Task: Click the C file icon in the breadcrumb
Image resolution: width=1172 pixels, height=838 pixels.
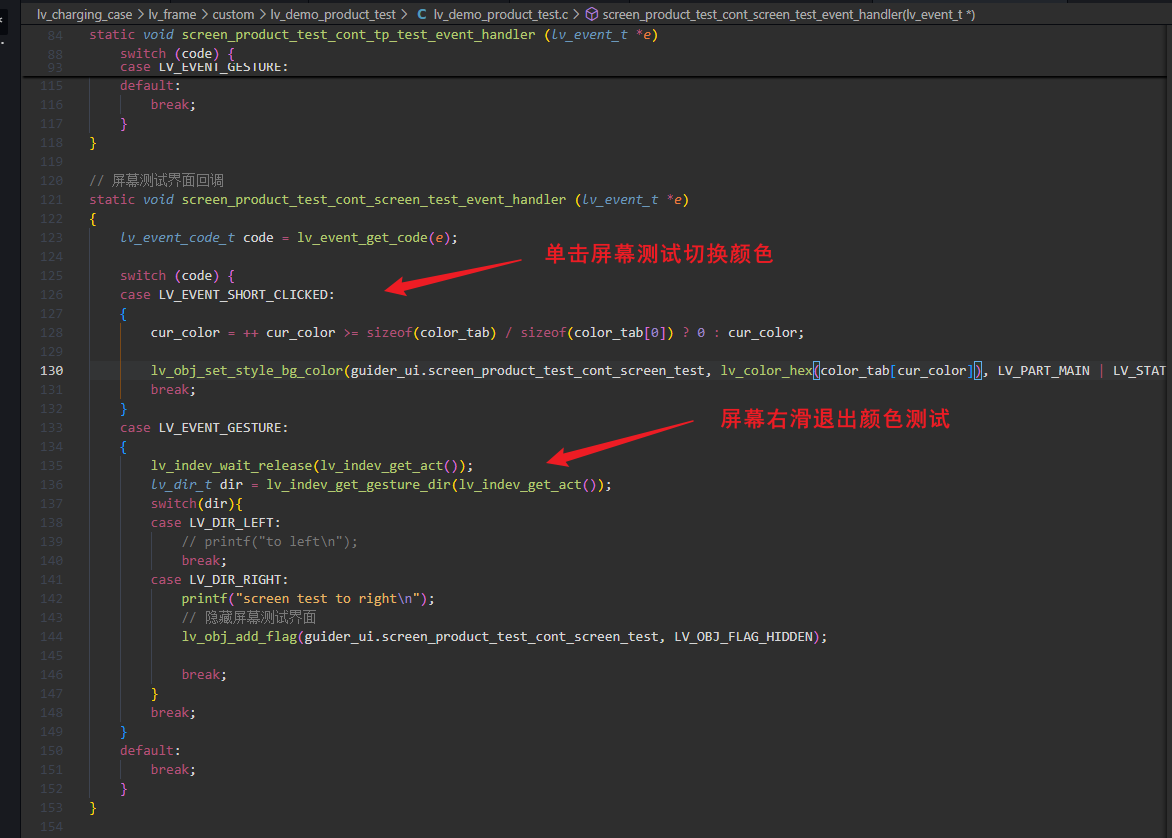Action: [422, 14]
